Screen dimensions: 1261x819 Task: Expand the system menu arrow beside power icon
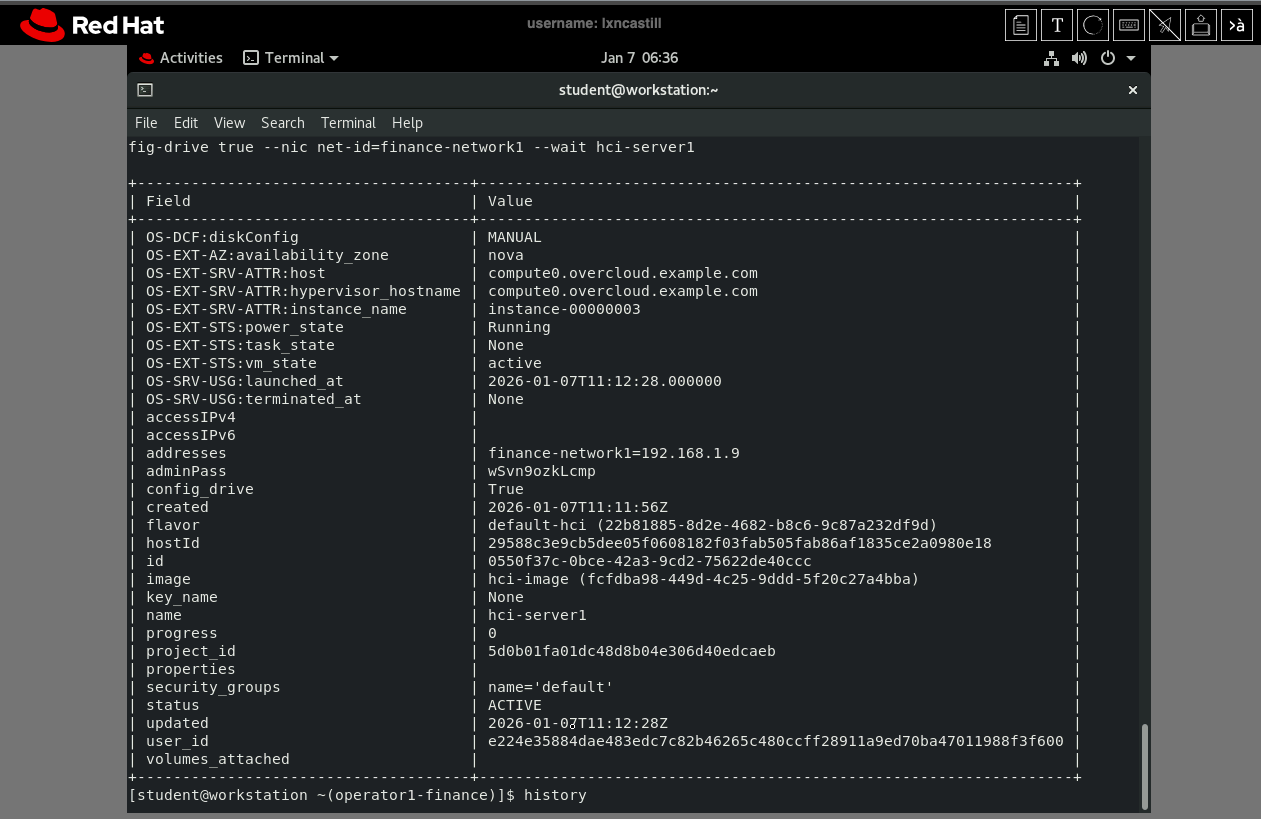pyautogui.click(x=1131, y=58)
